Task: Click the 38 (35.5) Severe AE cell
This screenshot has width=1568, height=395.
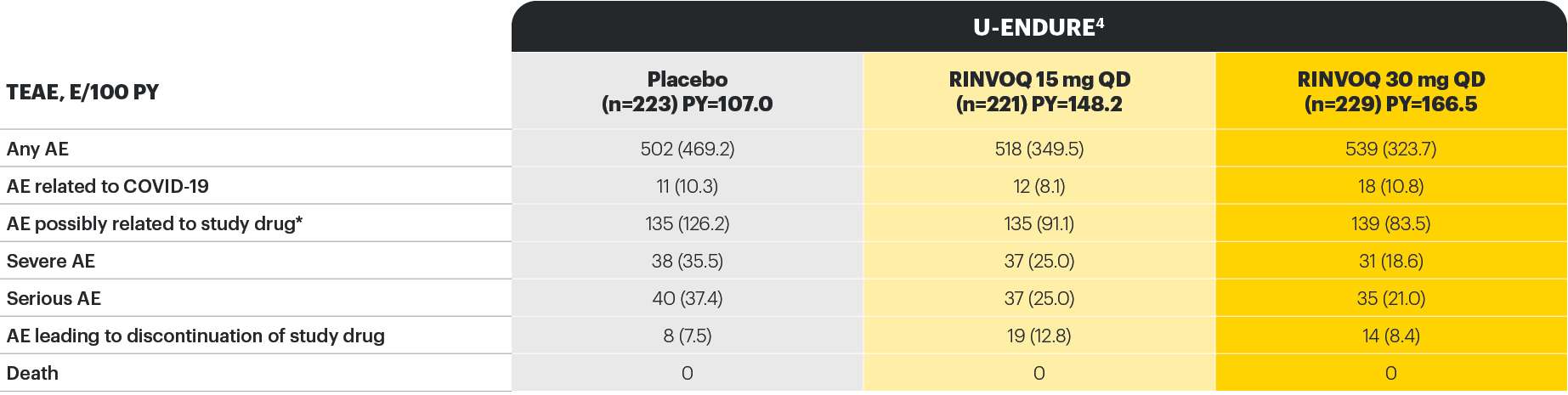Action: [x=687, y=261]
